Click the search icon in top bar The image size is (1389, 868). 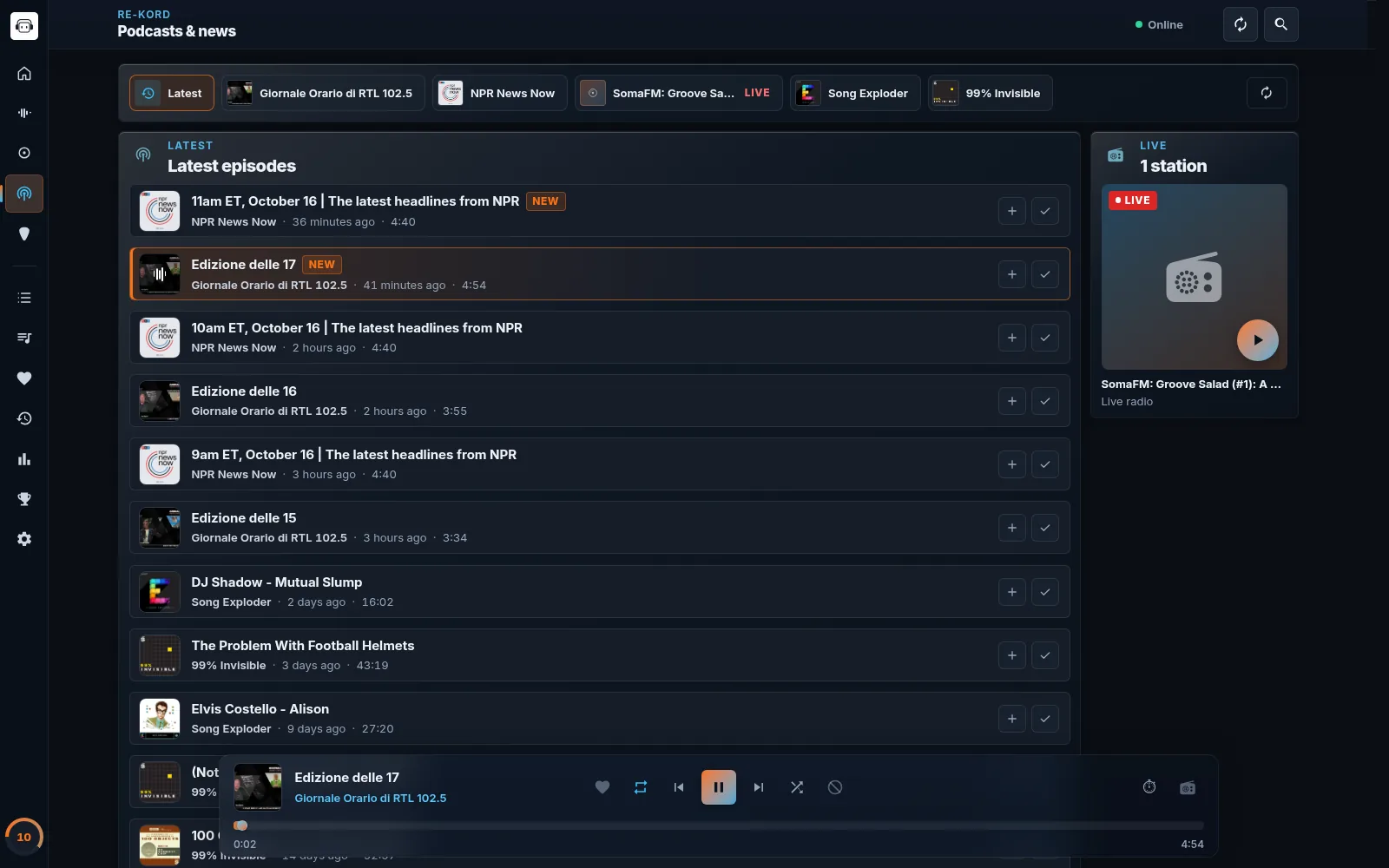click(1281, 24)
